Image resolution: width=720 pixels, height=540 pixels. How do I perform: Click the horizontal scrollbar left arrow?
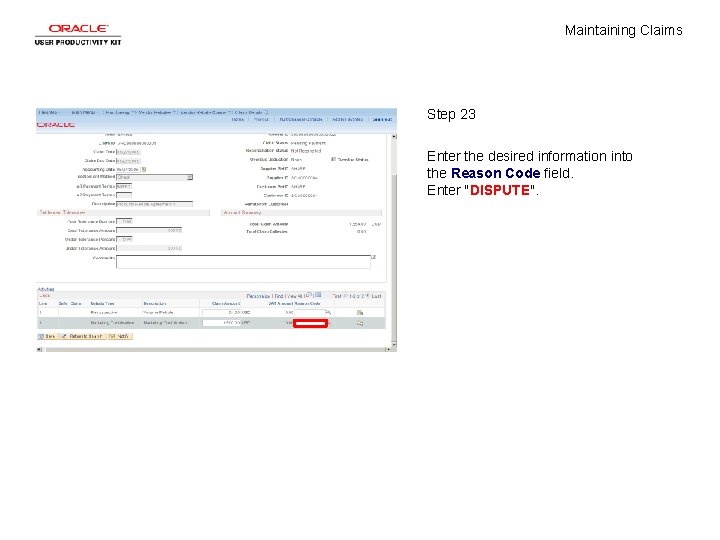click(x=39, y=349)
